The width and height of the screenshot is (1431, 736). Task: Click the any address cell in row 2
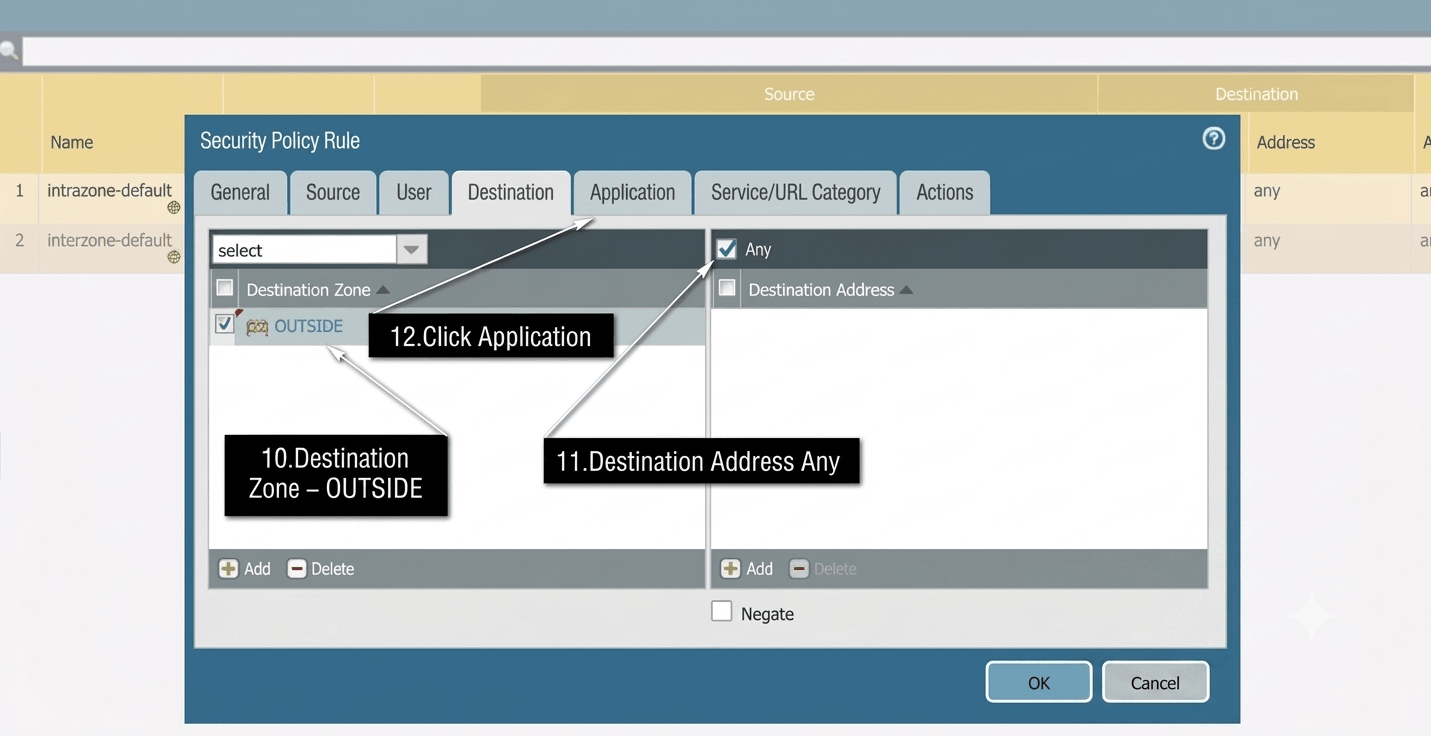coord(1267,240)
